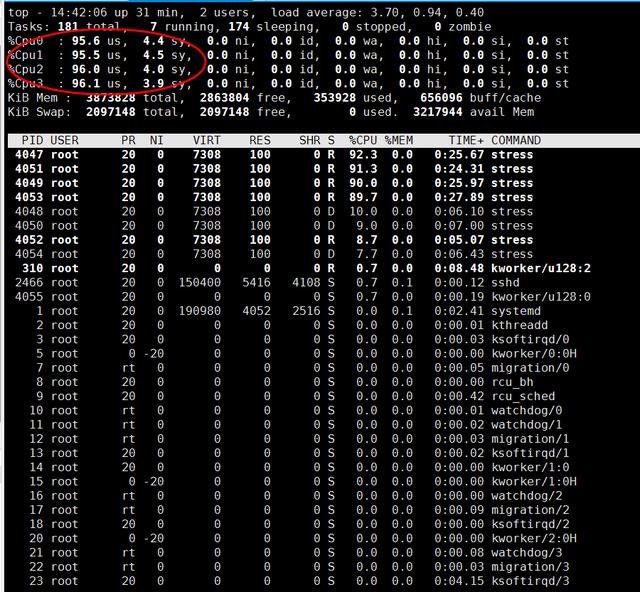The width and height of the screenshot is (640, 592).
Task: Click PID 4048 in the process list
Action: (29, 211)
